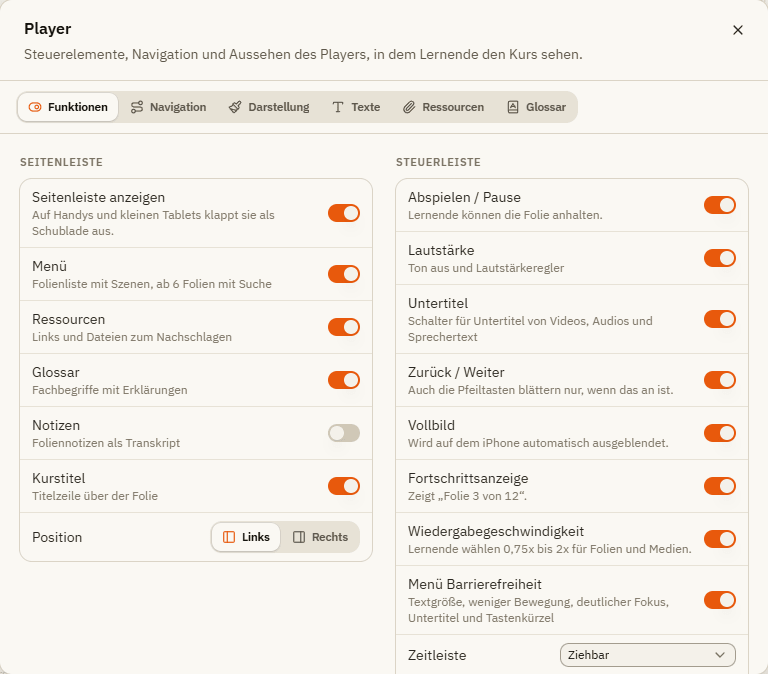Viewport: 768px width, 674px height.
Task: Toggle the Lautstärke switch
Action: click(x=720, y=258)
